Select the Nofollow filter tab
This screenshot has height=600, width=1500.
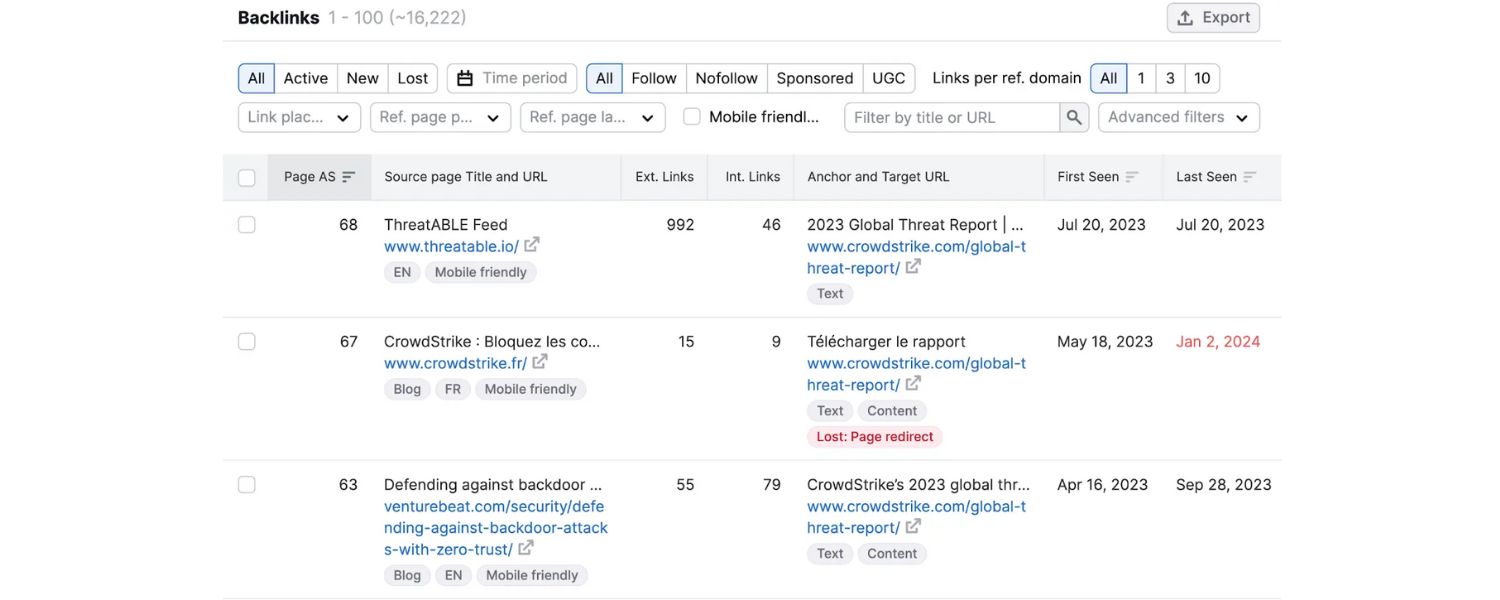click(726, 77)
